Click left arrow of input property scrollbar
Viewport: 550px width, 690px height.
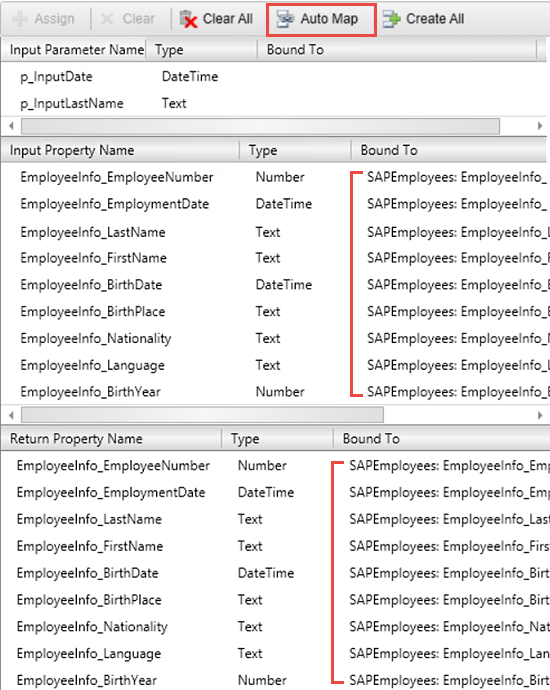coord(11,415)
